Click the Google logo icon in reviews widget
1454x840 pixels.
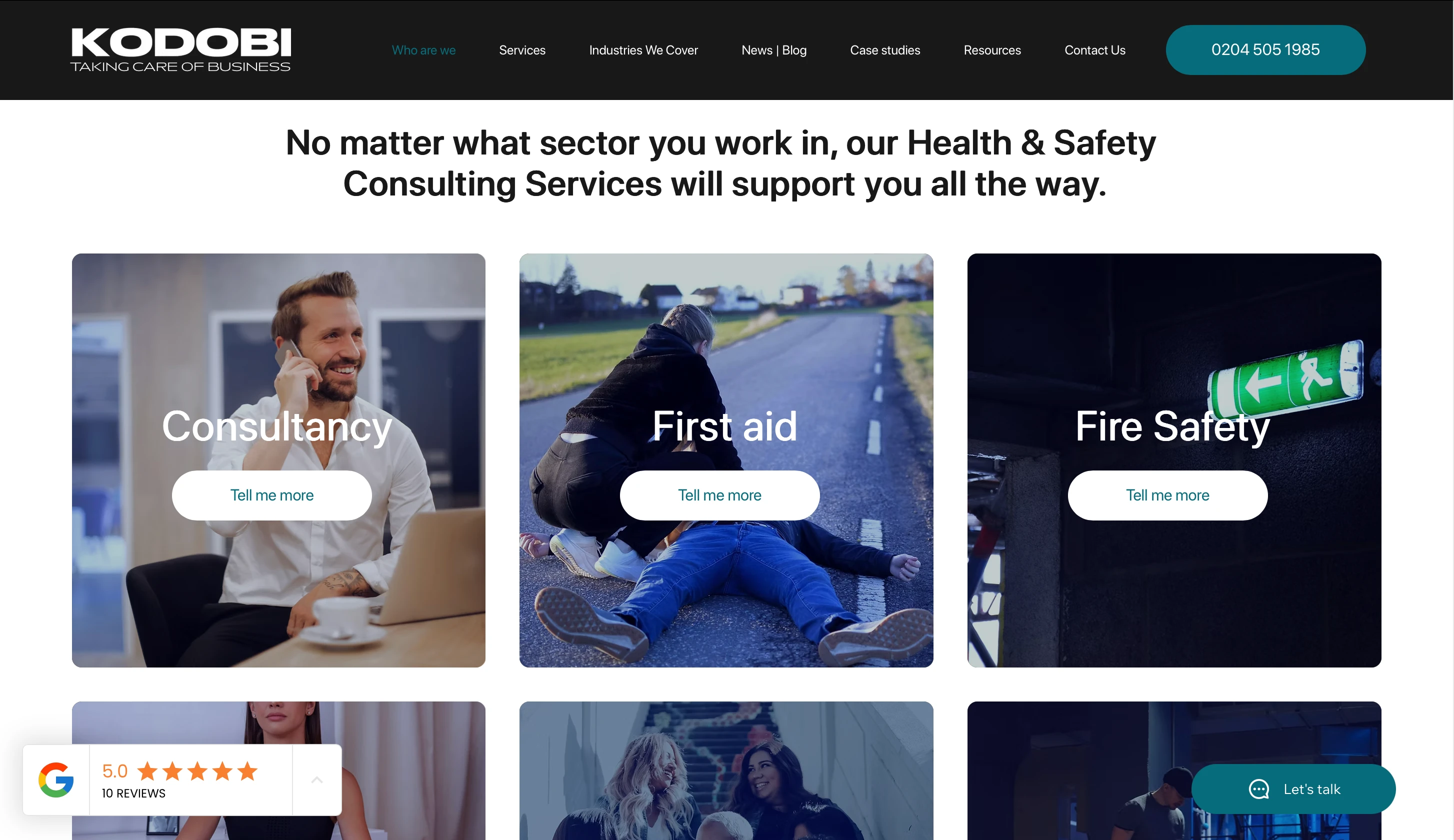56,780
